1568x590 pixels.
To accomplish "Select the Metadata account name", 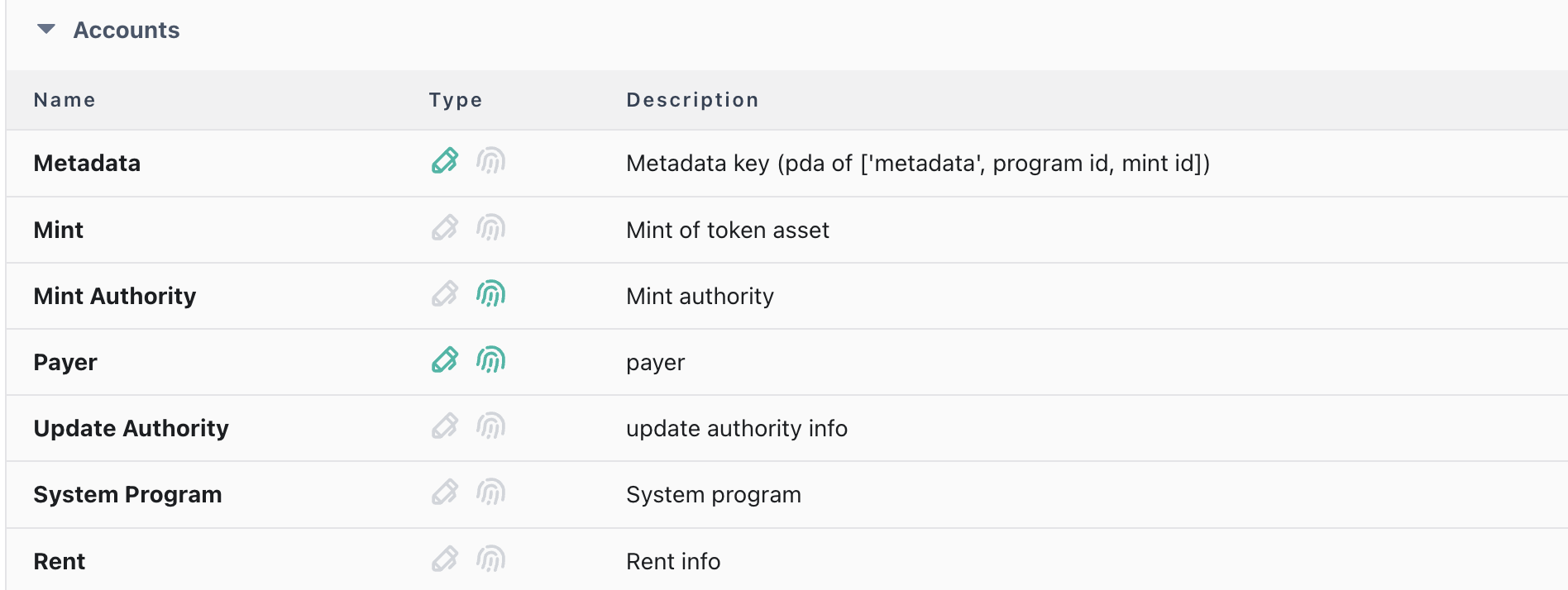I will (x=87, y=163).
